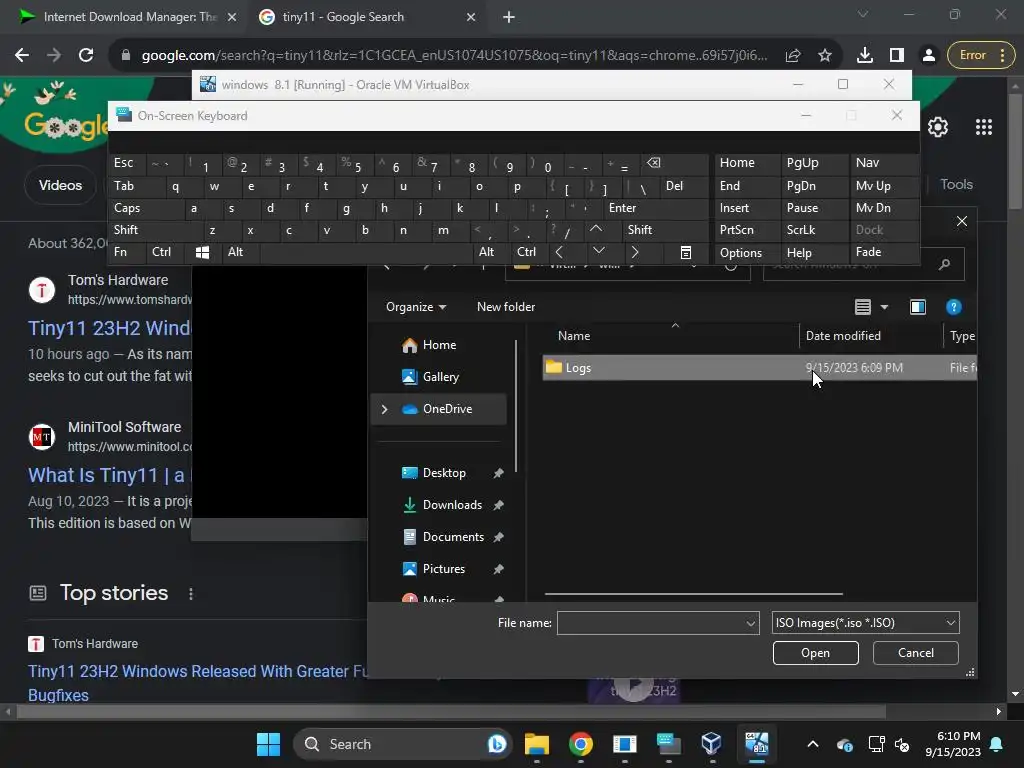
Task: Select the Logs folder row
Action: tap(759, 368)
